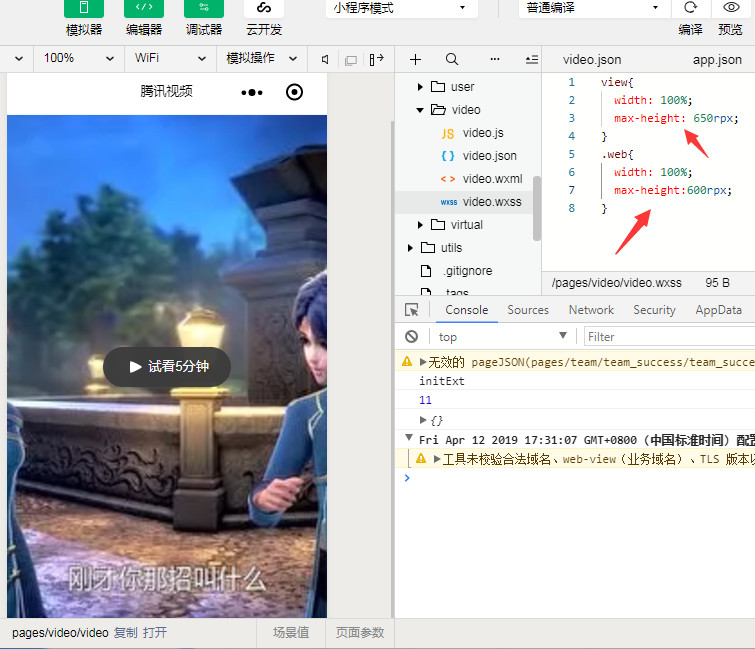Open the WiFi network dropdown
Screen dimensions: 755x649
170,58
